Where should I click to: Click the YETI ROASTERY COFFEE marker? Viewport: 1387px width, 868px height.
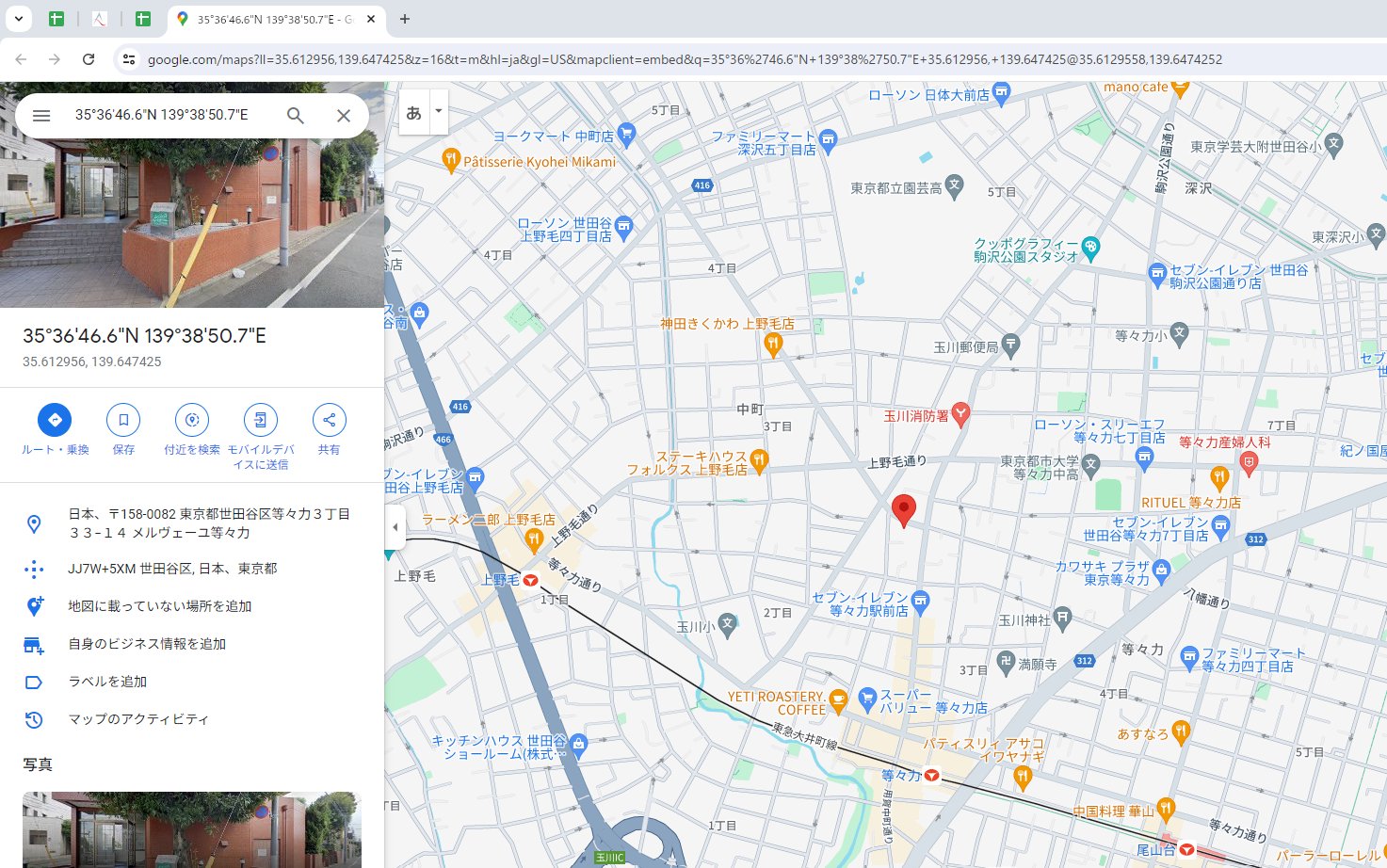[838, 699]
